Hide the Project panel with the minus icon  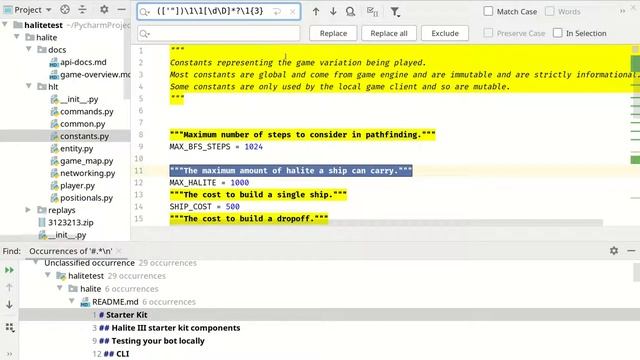(121, 9)
